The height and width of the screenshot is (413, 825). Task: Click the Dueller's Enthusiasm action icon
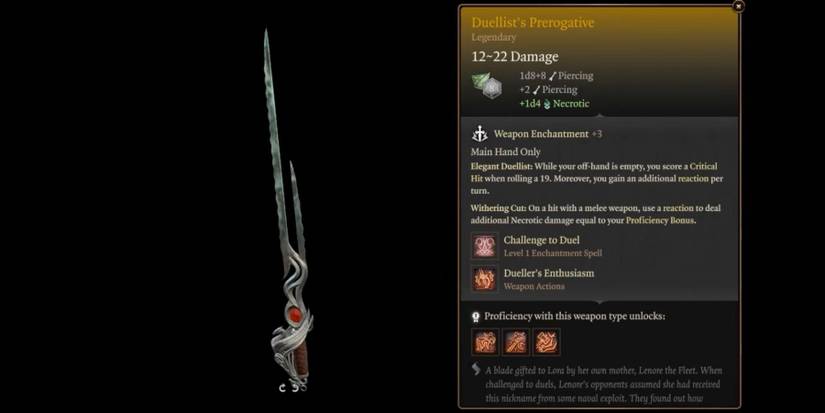pos(484,279)
